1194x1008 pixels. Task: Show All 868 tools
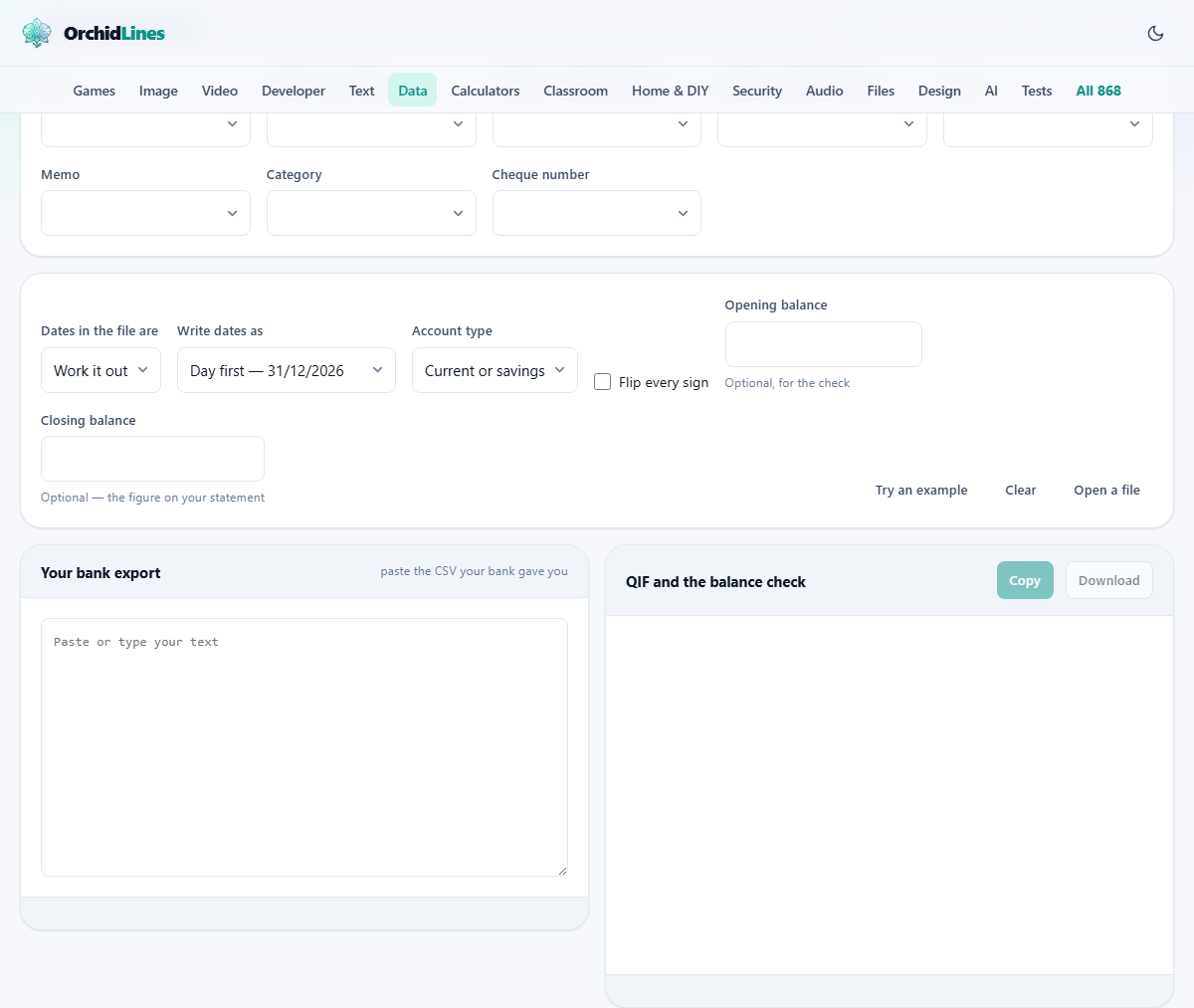1098,91
